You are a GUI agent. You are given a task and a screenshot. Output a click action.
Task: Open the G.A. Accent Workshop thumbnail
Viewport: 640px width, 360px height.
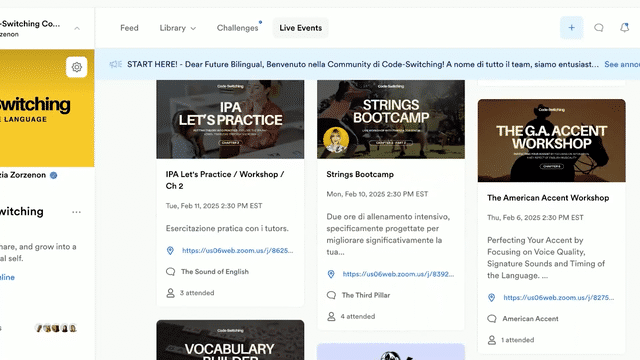[x=551, y=140]
